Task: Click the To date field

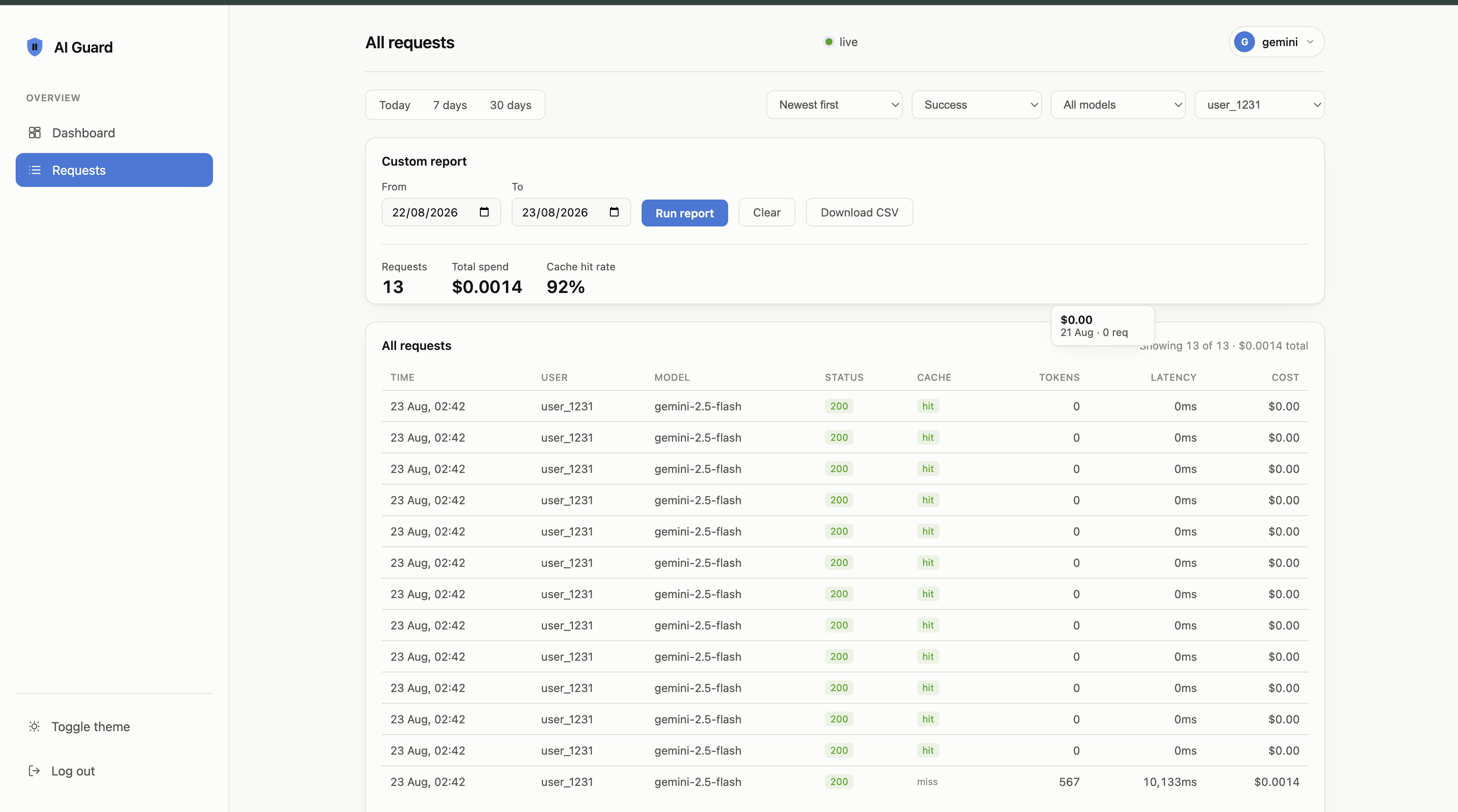Action: tap(571, 212)
